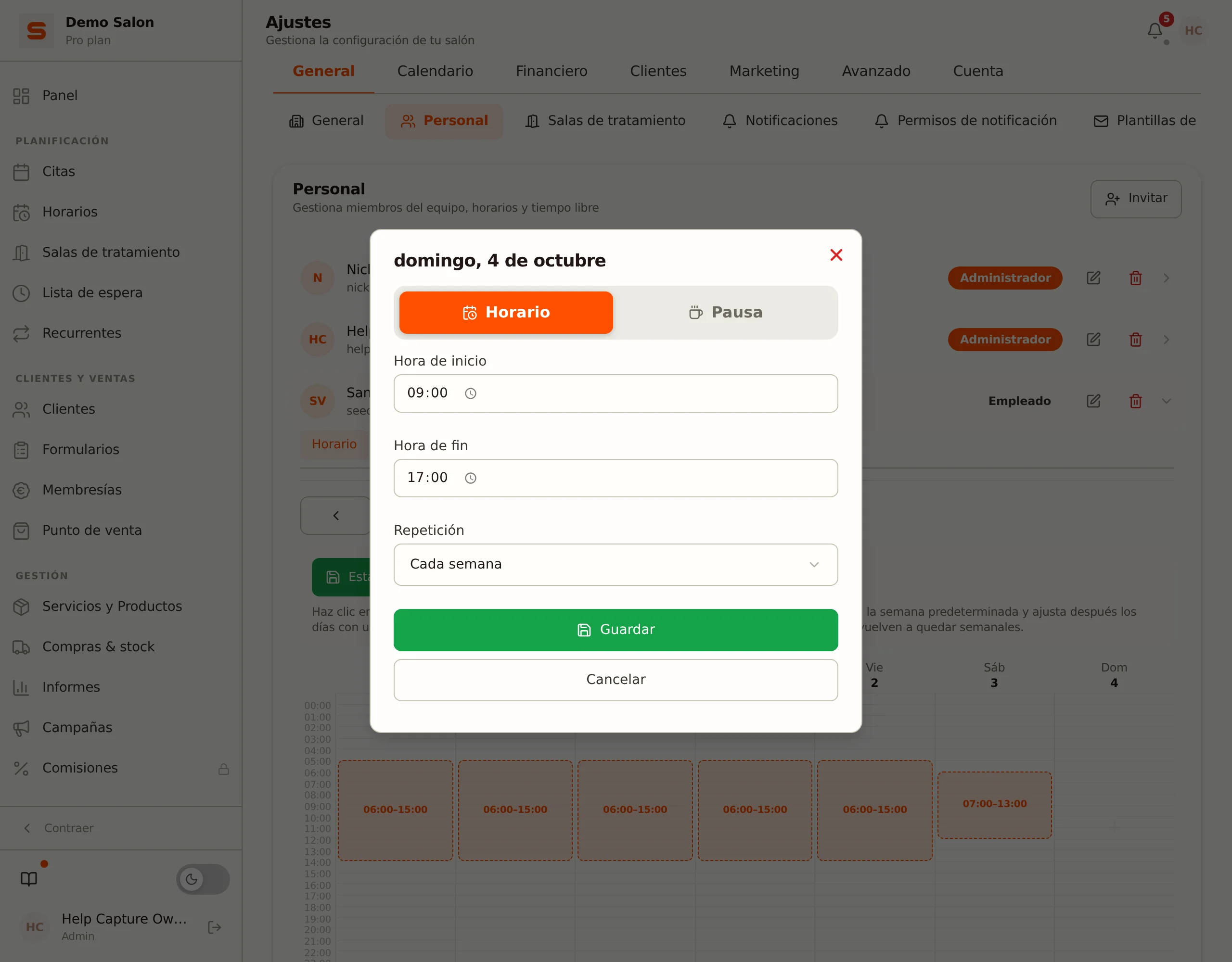Viewport: 1232px width, 962px height.
Task: Save the schedule with Guardar
Action: tap(616, 630)
